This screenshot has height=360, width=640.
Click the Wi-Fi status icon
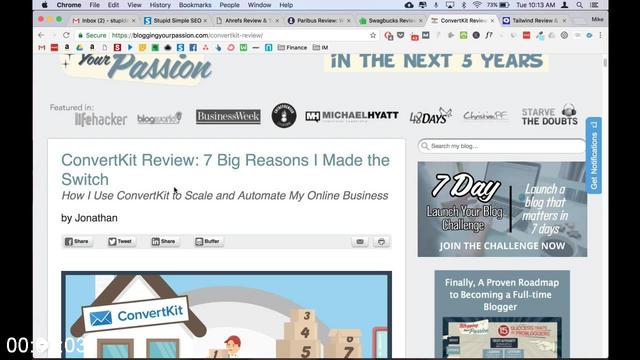pyautogui.click(x=477, y=5)
